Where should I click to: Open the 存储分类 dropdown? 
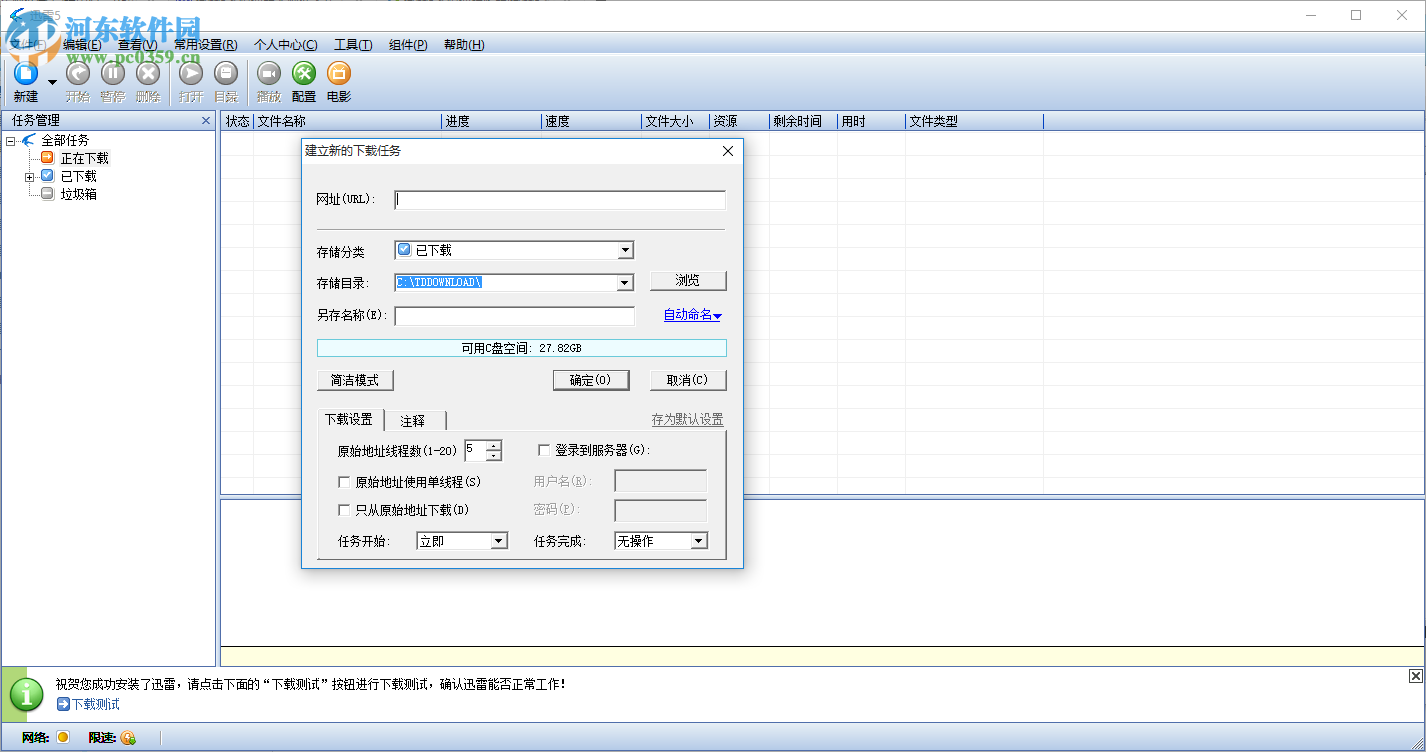[625, 250]
